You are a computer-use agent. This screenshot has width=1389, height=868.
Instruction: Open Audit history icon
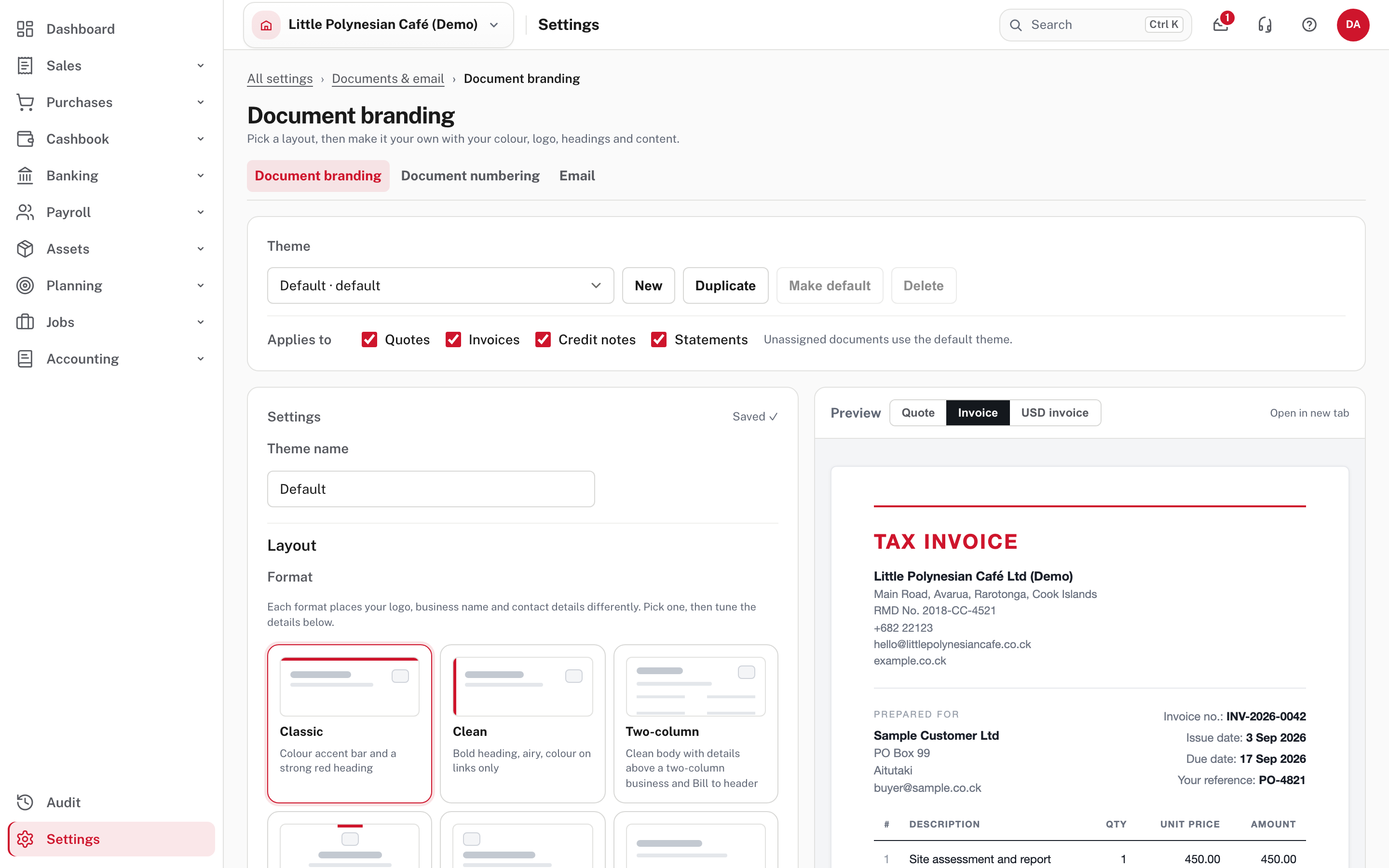(x=25, y=802)
